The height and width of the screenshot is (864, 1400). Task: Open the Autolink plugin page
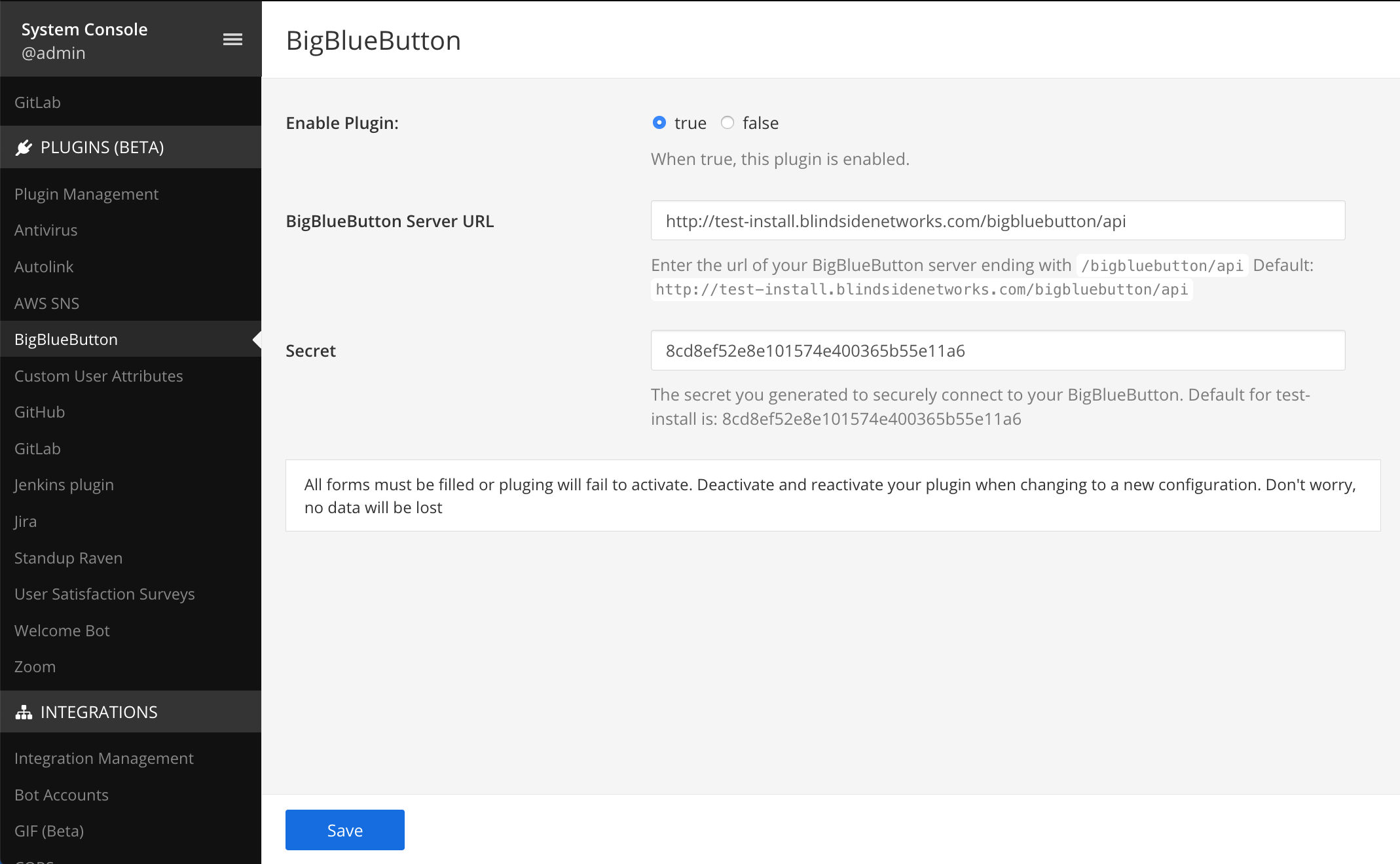point(44,266)
